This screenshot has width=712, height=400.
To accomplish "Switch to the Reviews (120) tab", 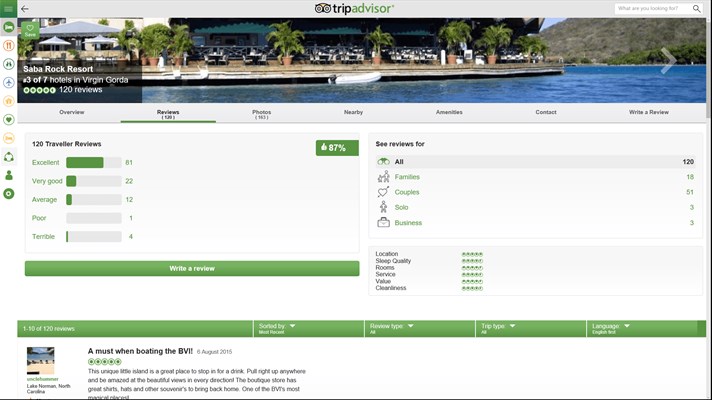I will (x=168, y=114).
